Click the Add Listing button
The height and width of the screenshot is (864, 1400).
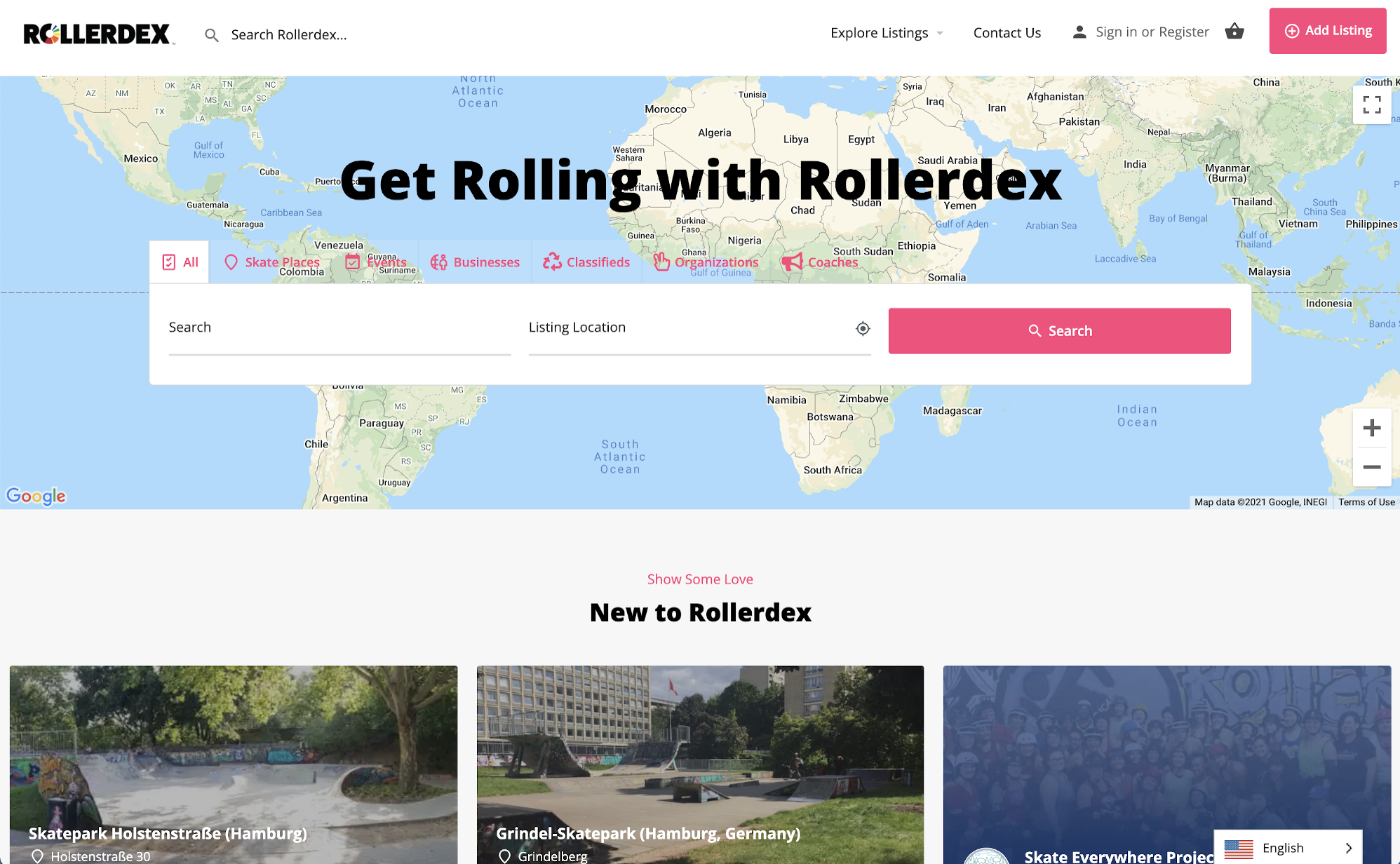pyautogui.click(x=1328, y=31)
